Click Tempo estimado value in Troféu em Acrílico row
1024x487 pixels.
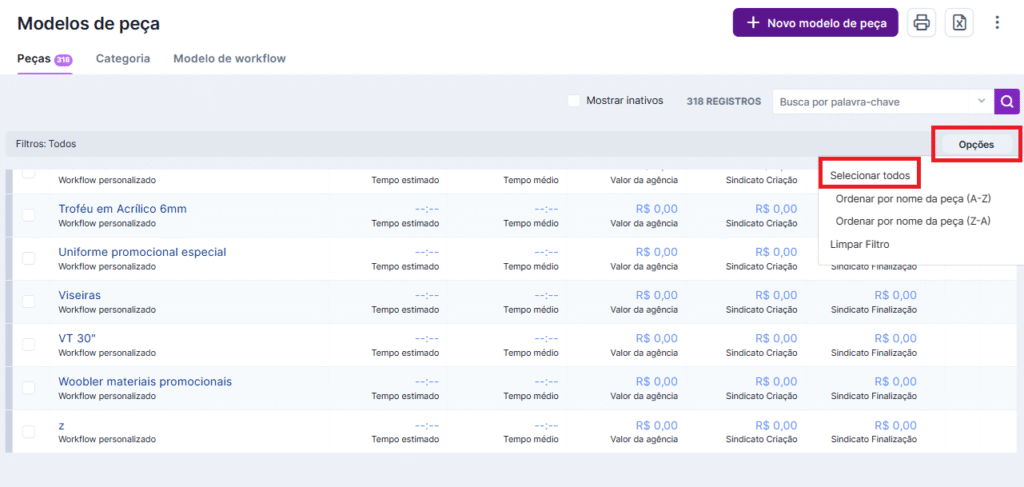426,209
